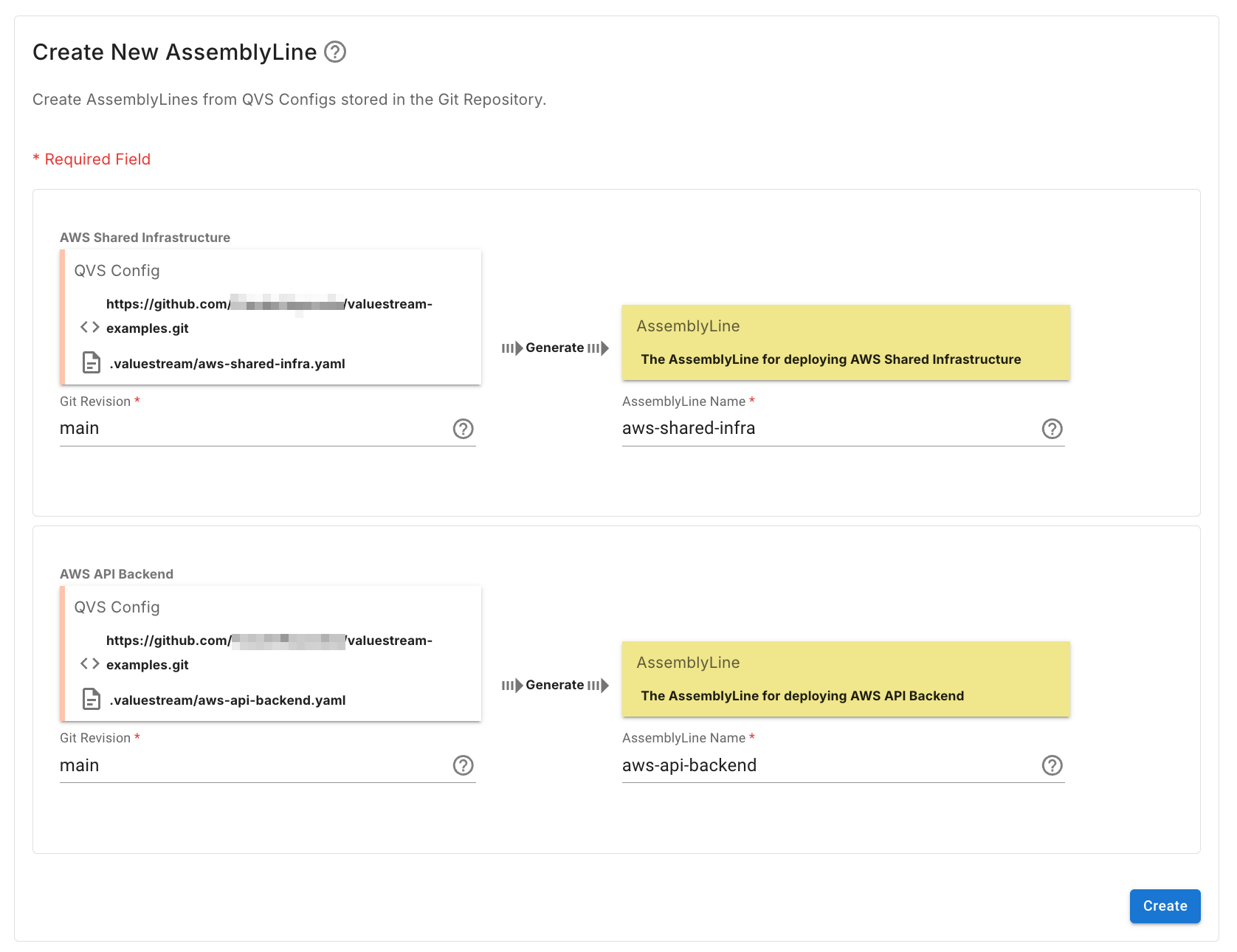Click Generate arrow in AWS Shared Infrastructure section
Viewport: 1237px width, 952px height.
555,348
